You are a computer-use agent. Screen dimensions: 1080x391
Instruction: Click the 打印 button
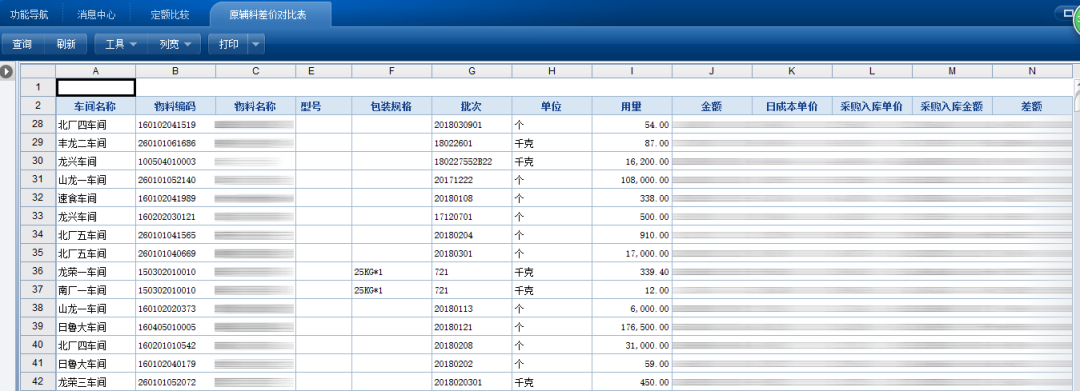(x=228, y=44)
